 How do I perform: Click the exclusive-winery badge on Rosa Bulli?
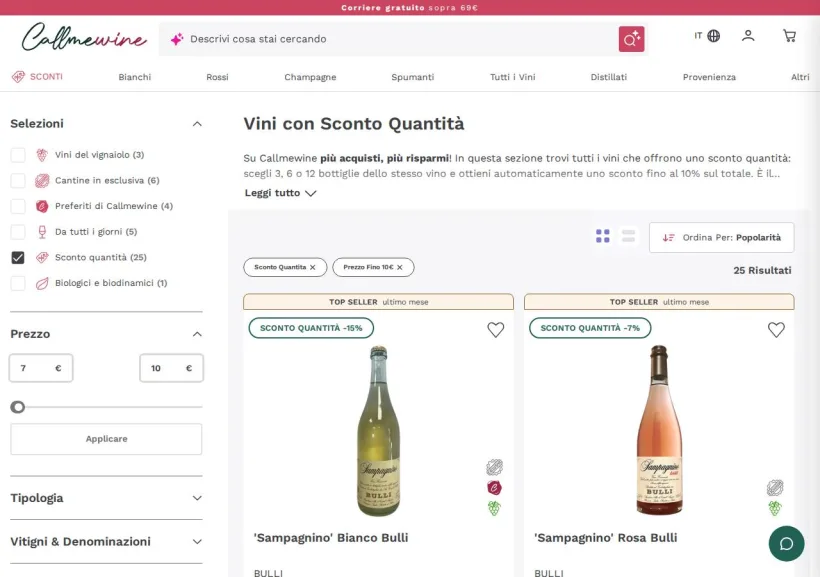click(x=775, y=488)
